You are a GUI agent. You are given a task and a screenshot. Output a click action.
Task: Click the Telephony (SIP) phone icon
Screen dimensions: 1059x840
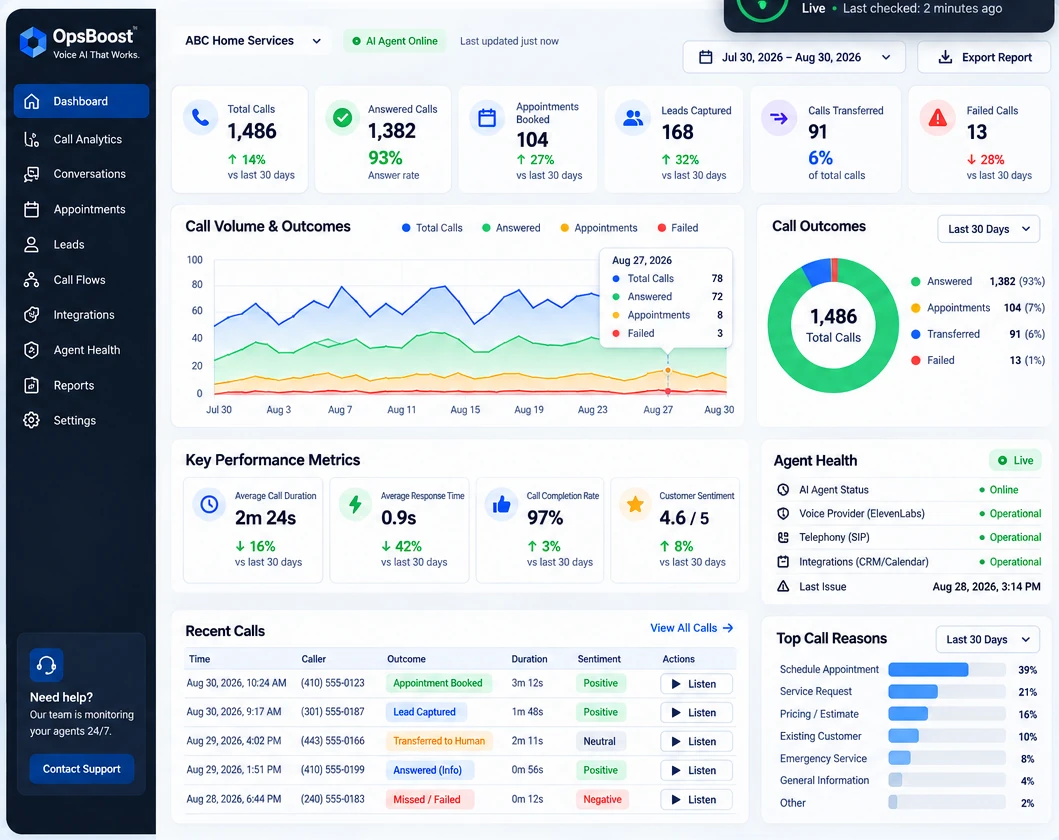click(783, 537)
